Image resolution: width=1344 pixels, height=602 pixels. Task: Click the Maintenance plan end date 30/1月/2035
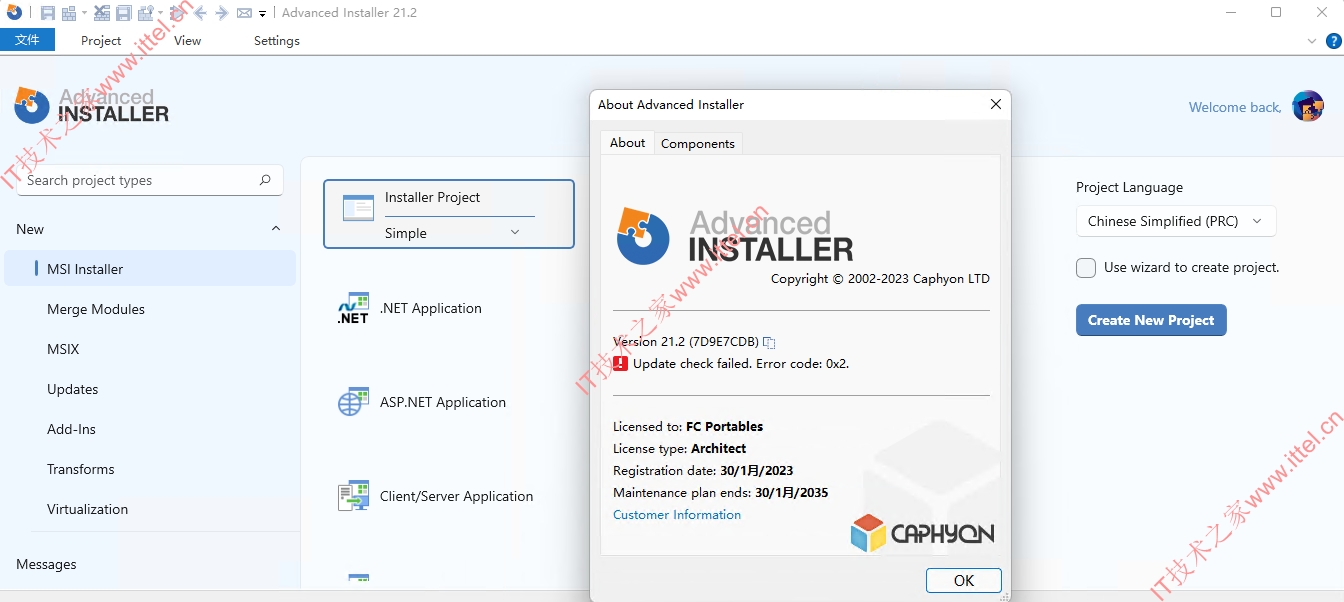tap(791, 493)
